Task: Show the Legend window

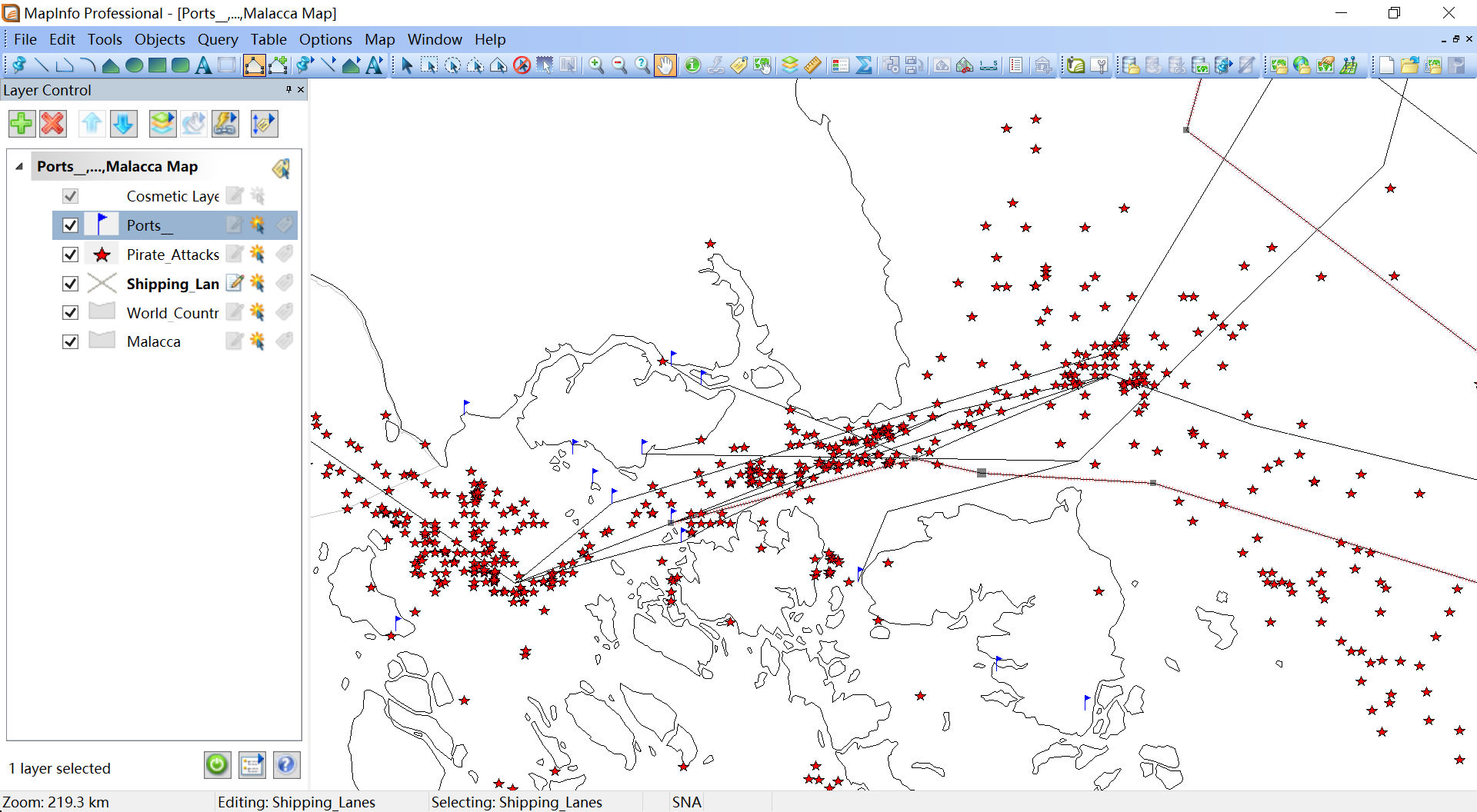Action: [x=840, y=65]
